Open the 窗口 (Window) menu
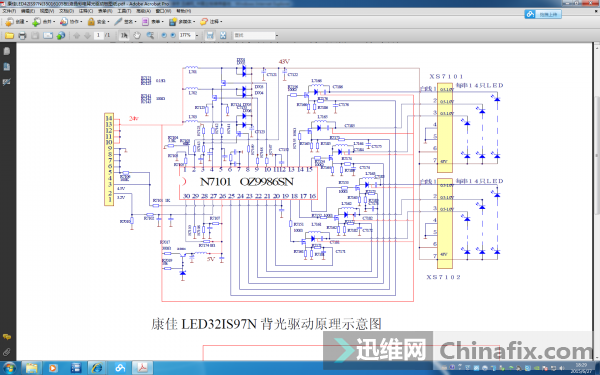 [x=162, y=11]
